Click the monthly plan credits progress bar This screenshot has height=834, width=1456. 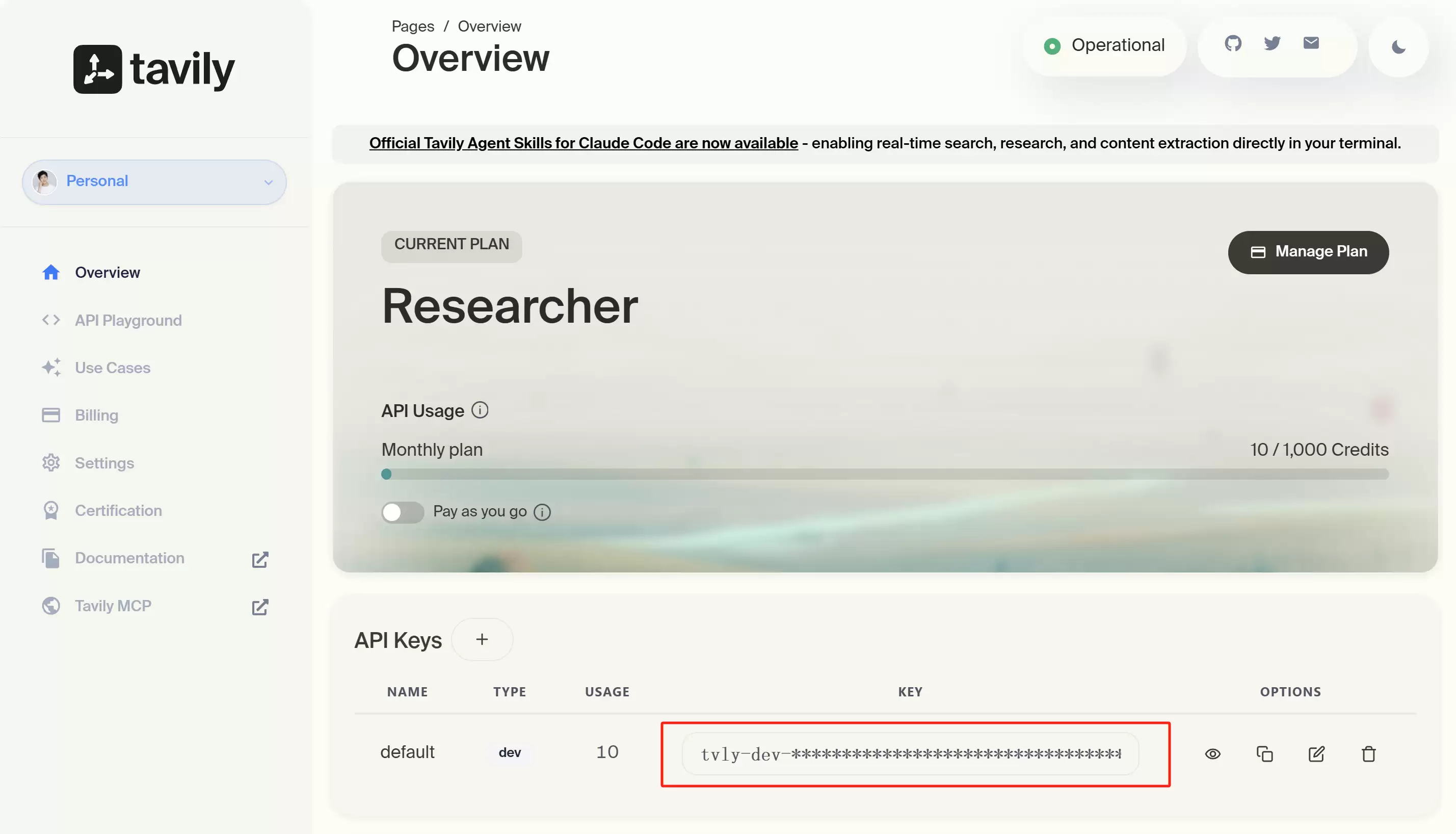885,474
